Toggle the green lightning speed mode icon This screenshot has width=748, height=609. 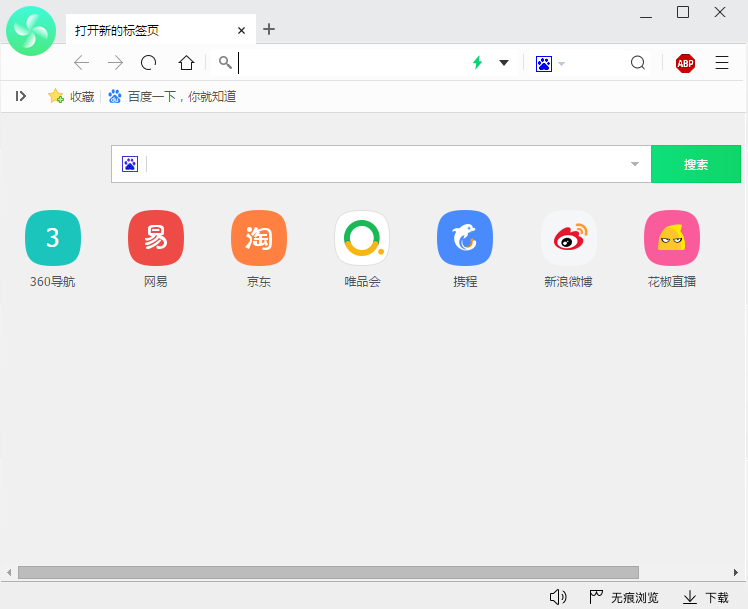click(x=478, y=62)
